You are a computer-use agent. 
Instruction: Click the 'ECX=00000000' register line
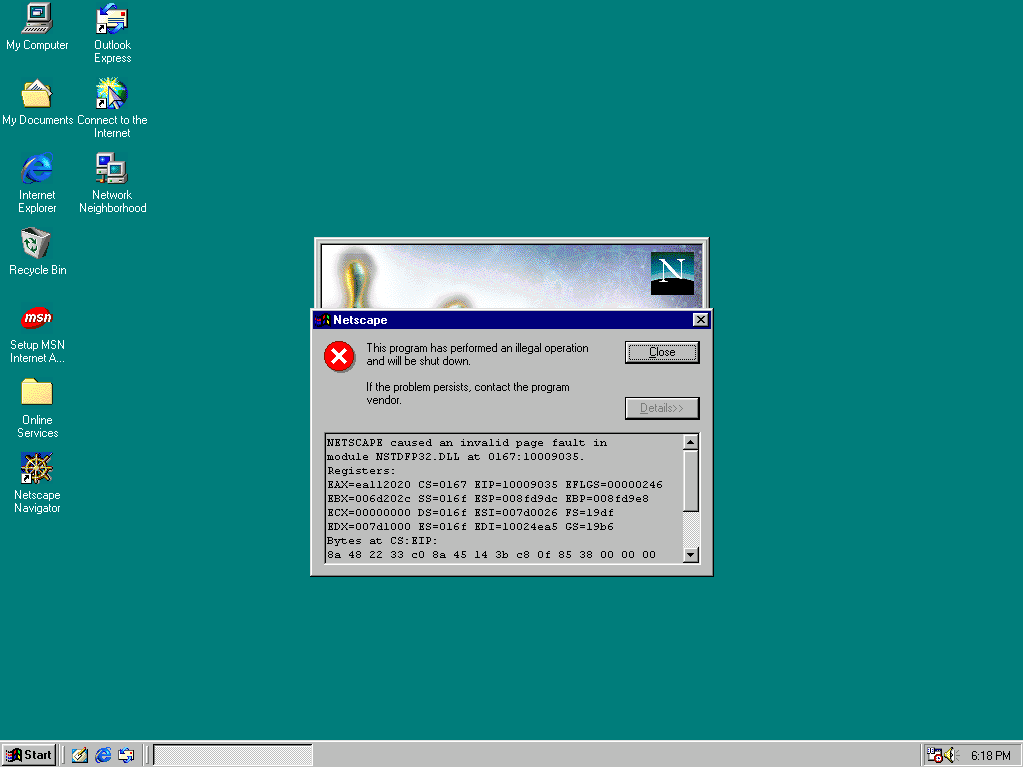(470, 513)
